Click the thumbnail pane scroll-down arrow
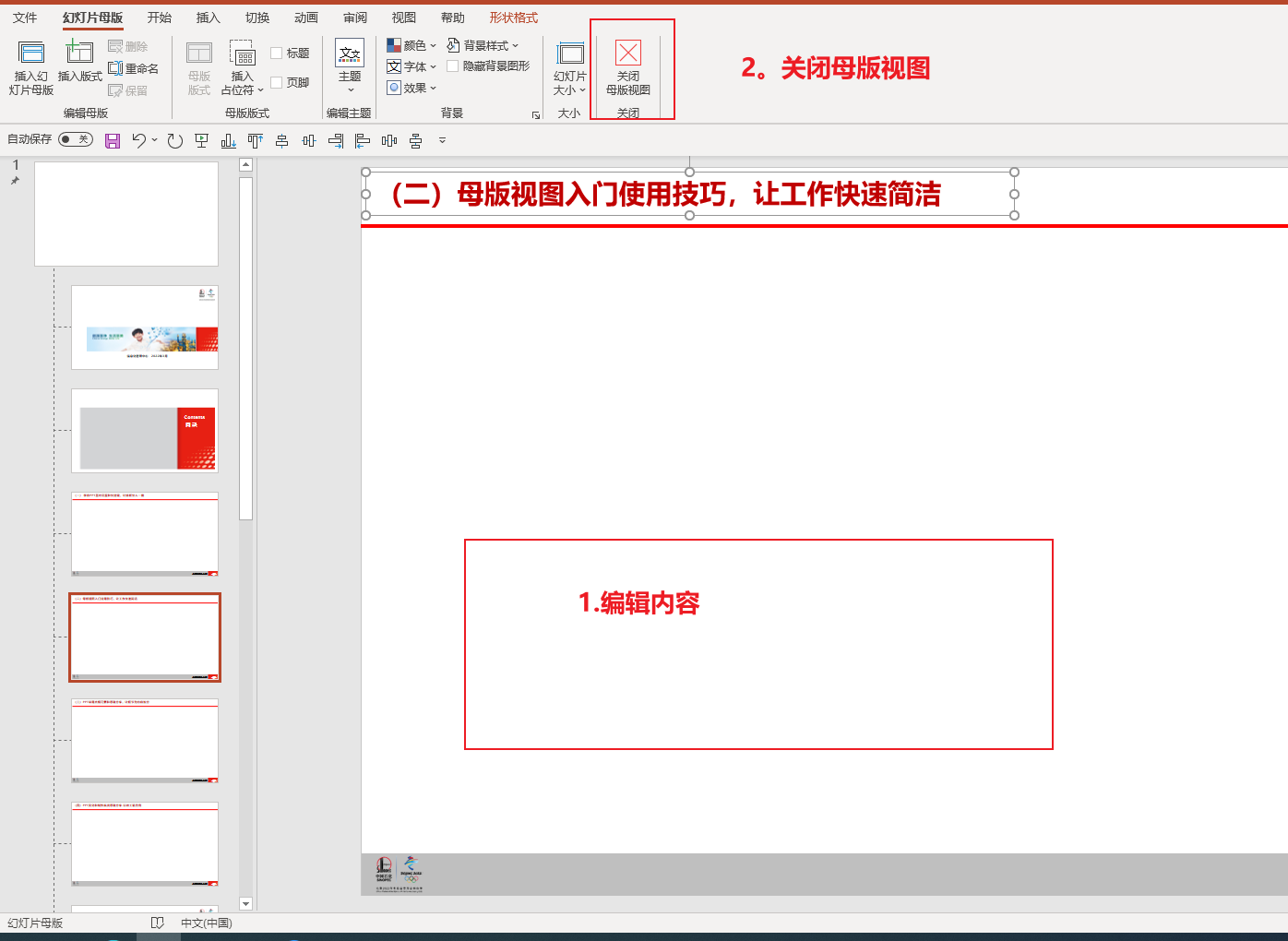 (245, 904)
